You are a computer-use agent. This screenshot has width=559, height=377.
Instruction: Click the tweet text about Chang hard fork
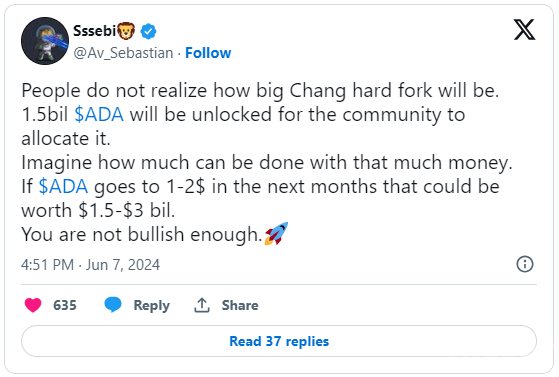(267, 162)
